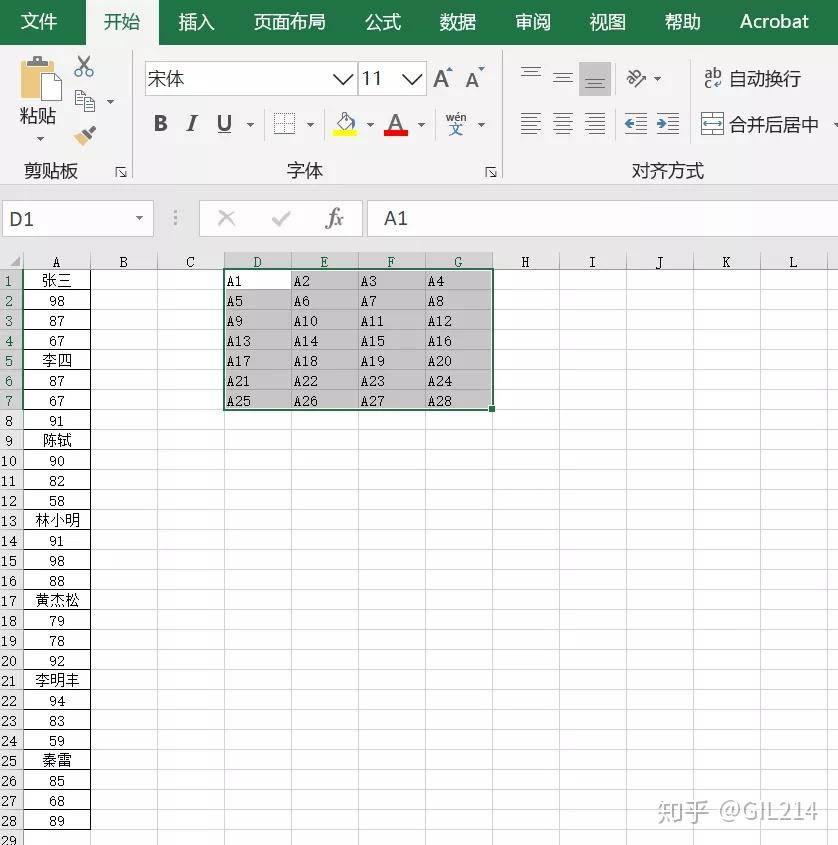Switch to the 公式 tab
The height and width of the screenshot is (845, 838).
[x=383, y=22]
